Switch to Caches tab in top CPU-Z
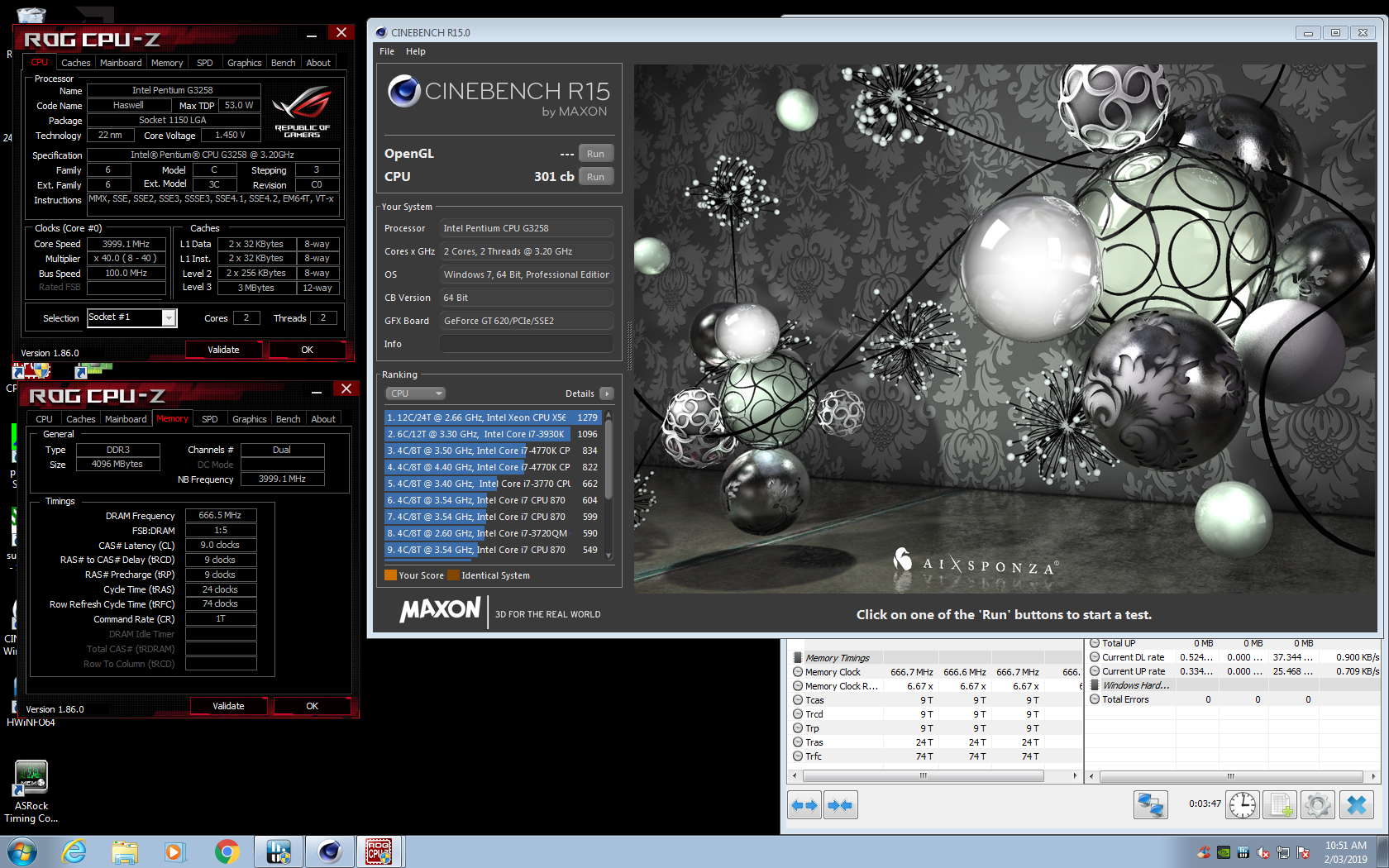The width and height of the screenshot is (1389, 868). click(x=76, y=63)
